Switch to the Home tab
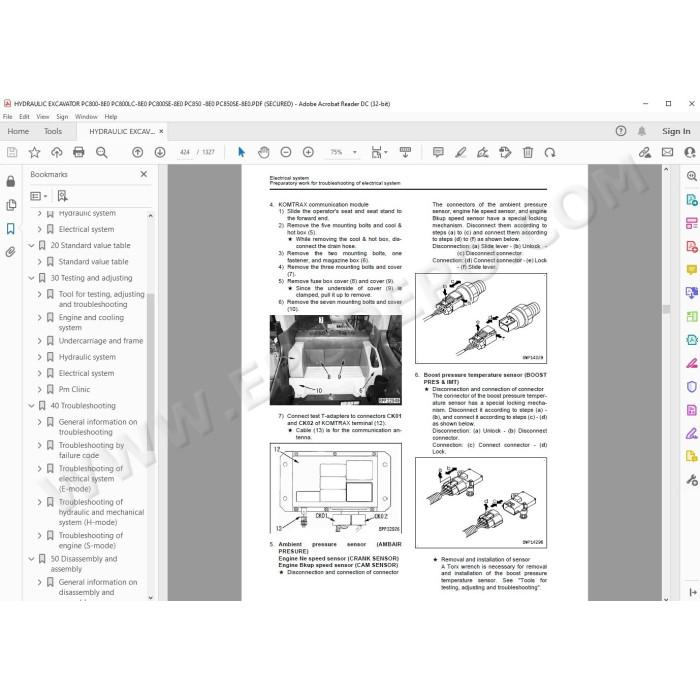 18,131
